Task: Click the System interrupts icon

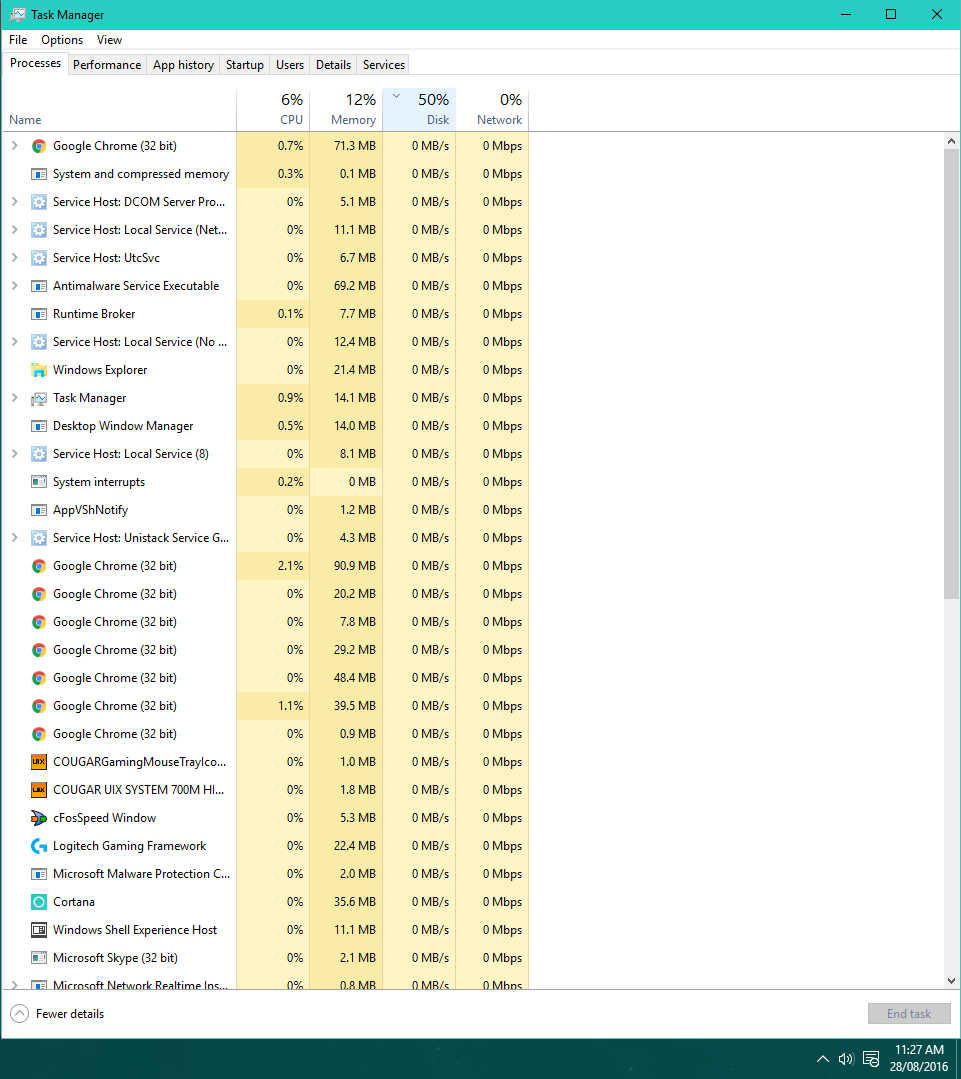Action: [x=39, y=482]
